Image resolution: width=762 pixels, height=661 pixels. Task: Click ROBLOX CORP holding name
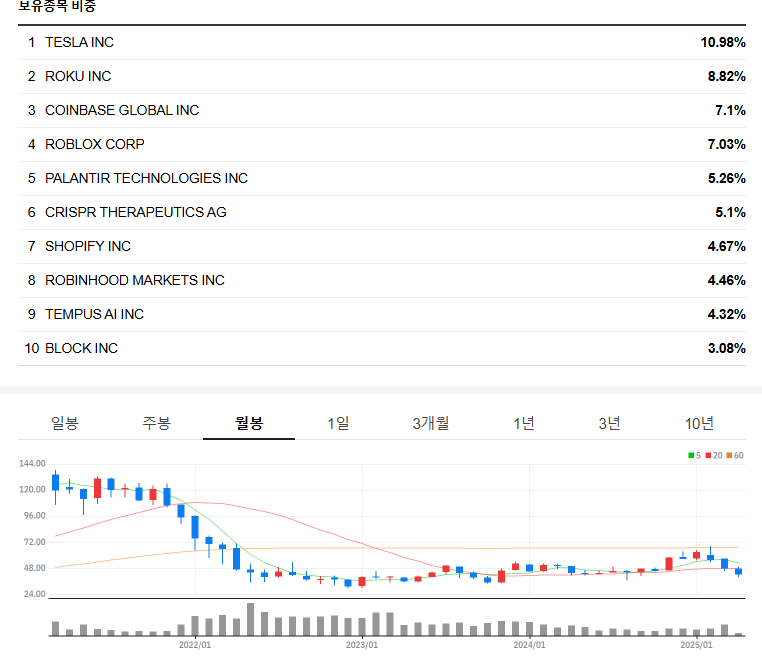coord(95,144)
